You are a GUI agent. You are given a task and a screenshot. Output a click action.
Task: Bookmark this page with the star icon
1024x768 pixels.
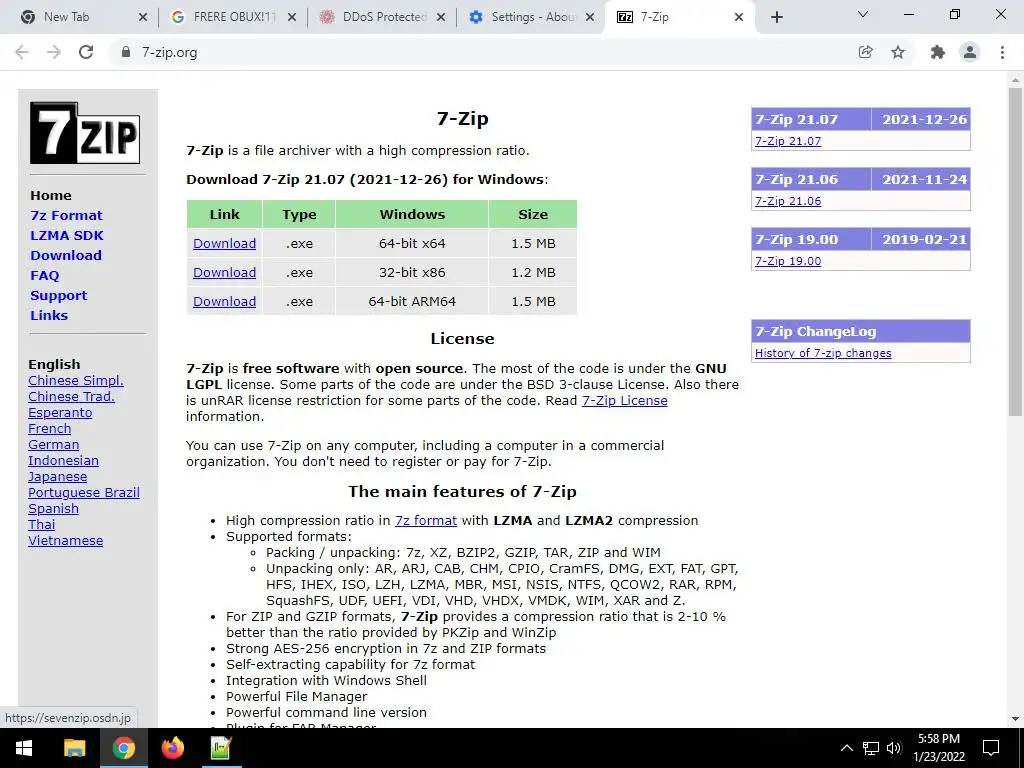898,52
